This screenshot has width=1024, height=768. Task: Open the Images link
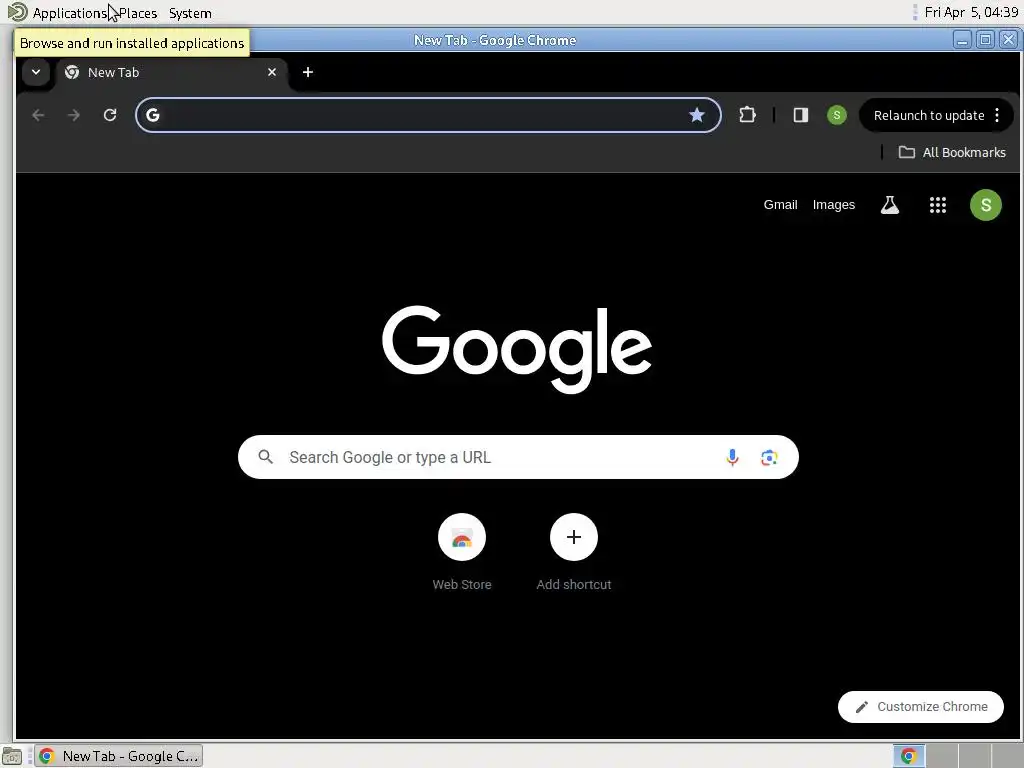[x=833, y=204]
